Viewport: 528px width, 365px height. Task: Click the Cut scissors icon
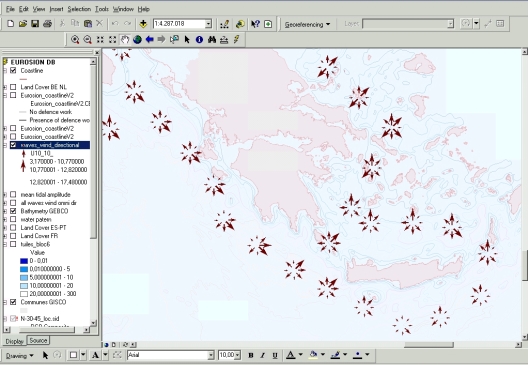[x=62, y=24]
